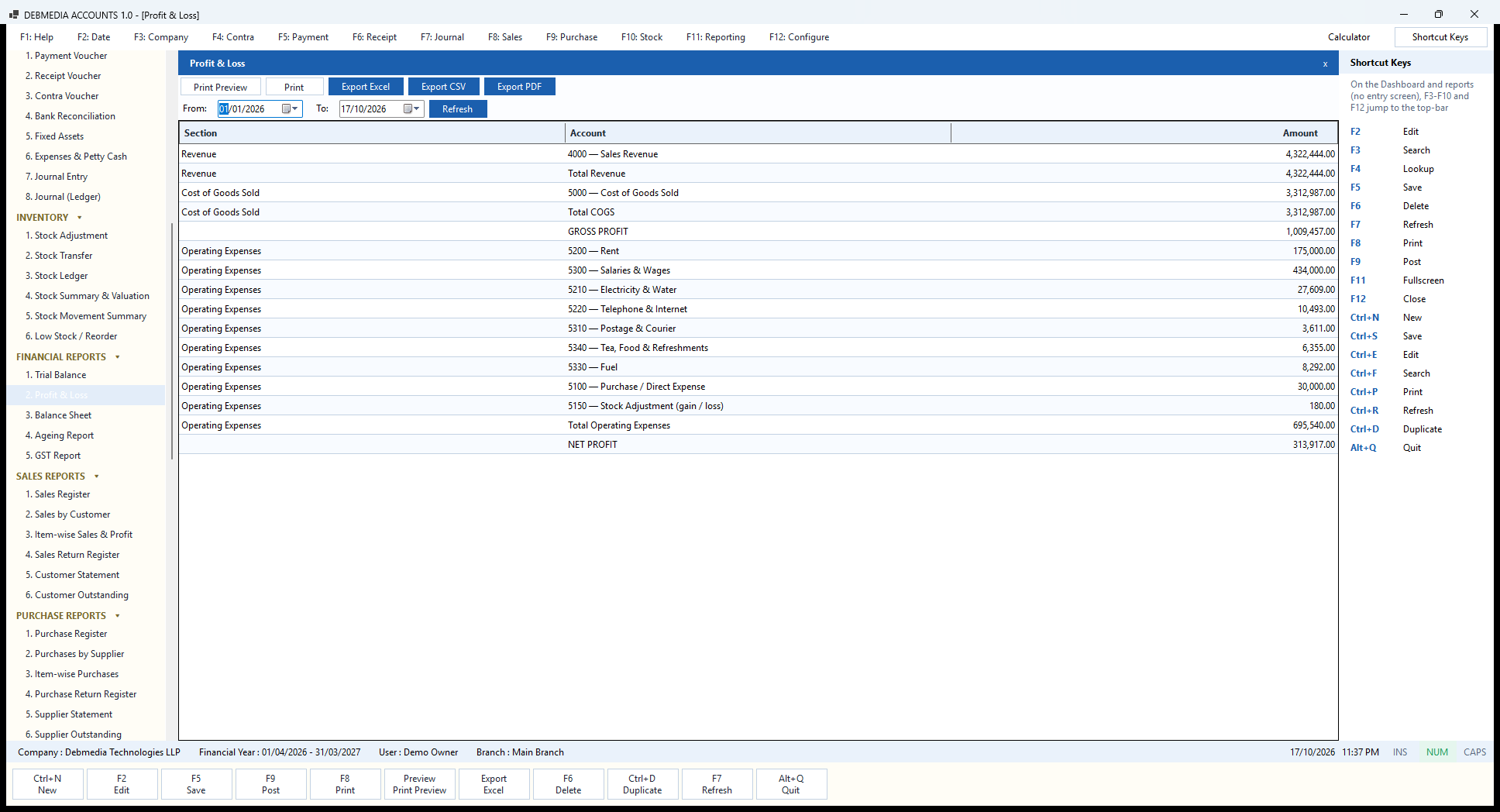The height and width of the screenshot is (812, 1500).
Task: Click the From date input field
Action: click(x=249, y=109)
